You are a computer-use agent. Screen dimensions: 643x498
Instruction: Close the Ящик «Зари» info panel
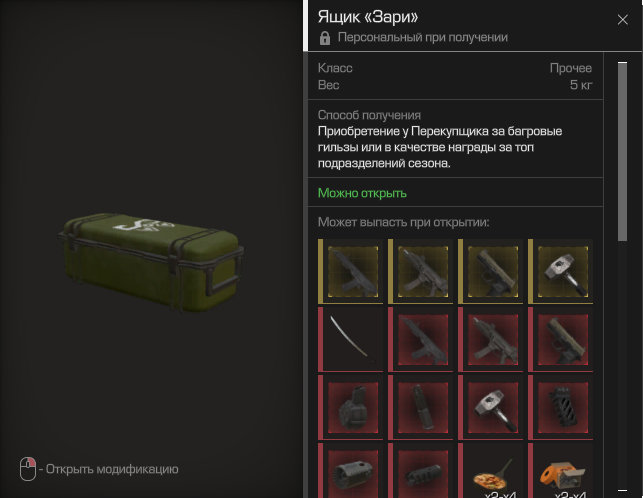pos(622,19)
